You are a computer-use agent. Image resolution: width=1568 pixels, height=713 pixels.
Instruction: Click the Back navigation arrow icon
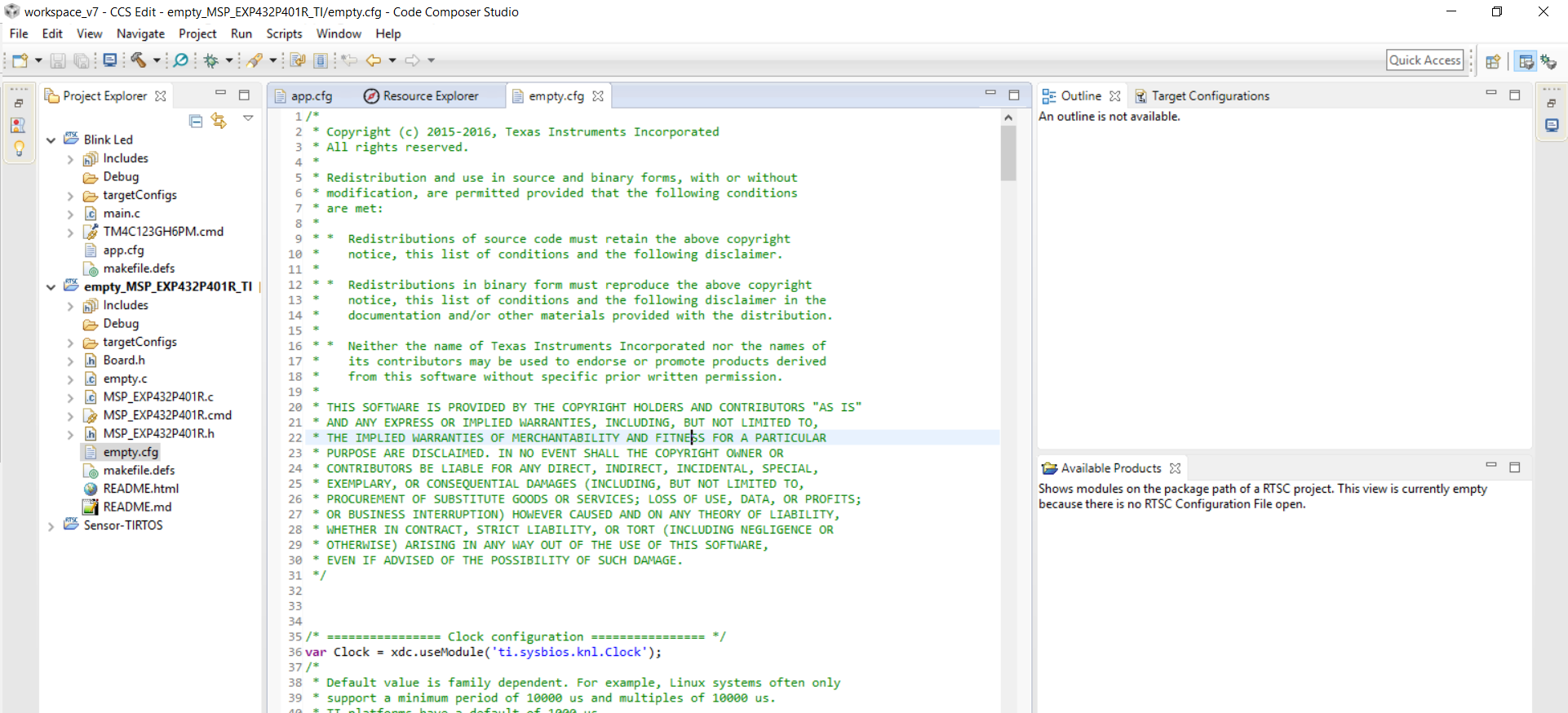pyautogui.click(x=374, y=60)
